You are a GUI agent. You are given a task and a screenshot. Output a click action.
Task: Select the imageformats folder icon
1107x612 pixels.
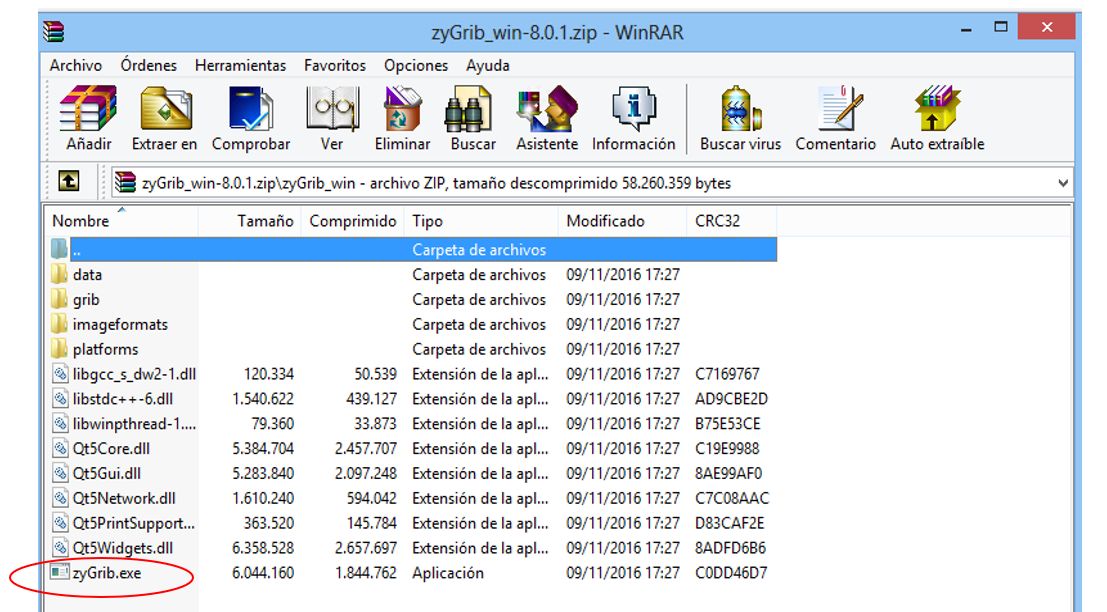coord(59,324)
